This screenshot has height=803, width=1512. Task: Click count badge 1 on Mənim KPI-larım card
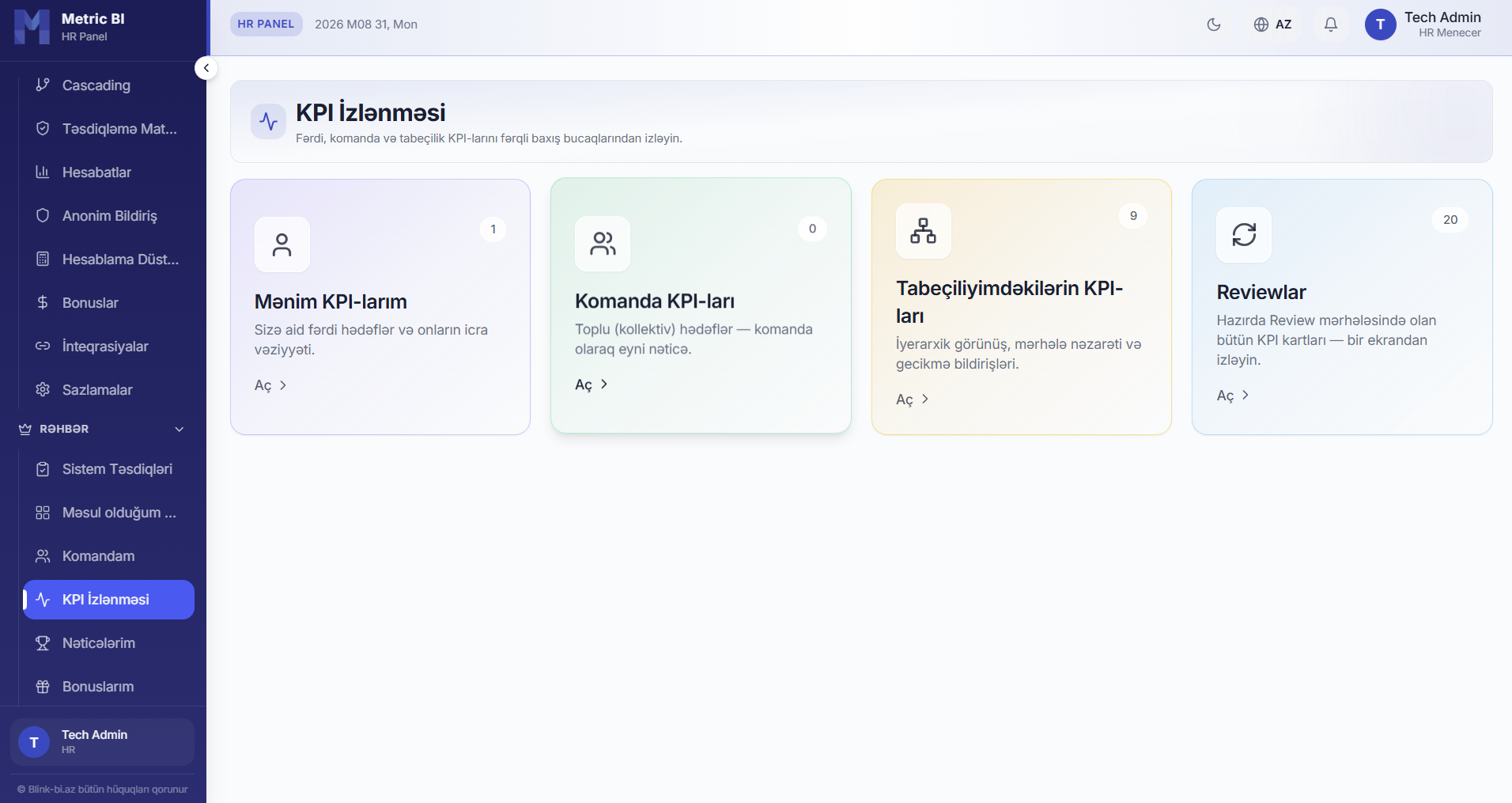[493, 229]
